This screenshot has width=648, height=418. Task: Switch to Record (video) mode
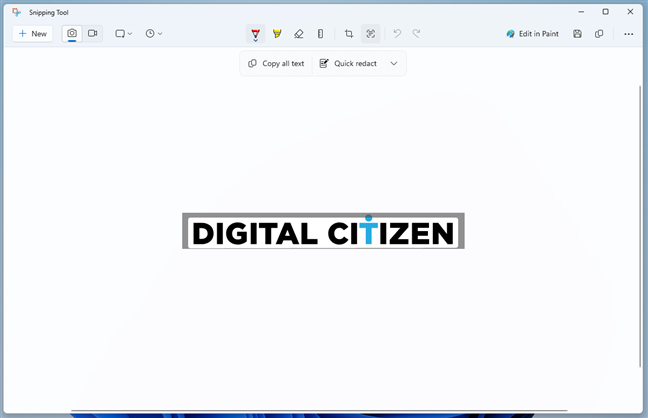tap(93, 33)
